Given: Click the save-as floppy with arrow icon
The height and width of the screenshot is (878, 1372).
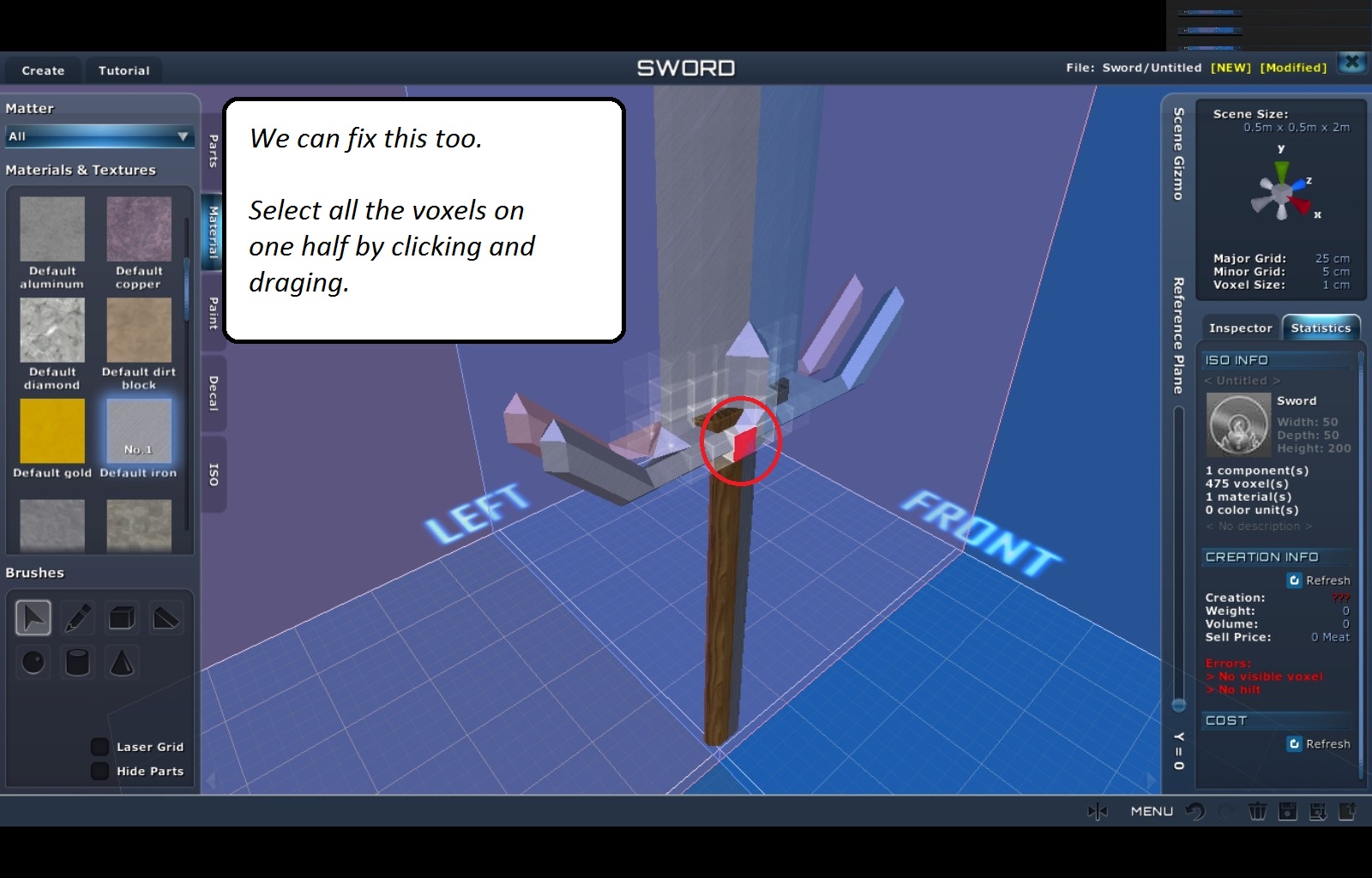Looking at the screenshot, I should (x=1318, y=811).
